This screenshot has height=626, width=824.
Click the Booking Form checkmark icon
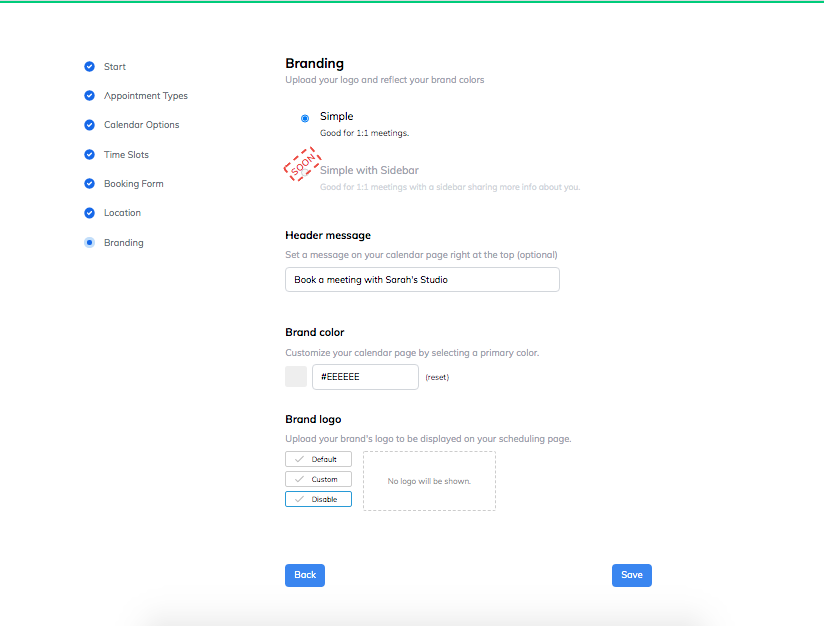coord(89,184)
